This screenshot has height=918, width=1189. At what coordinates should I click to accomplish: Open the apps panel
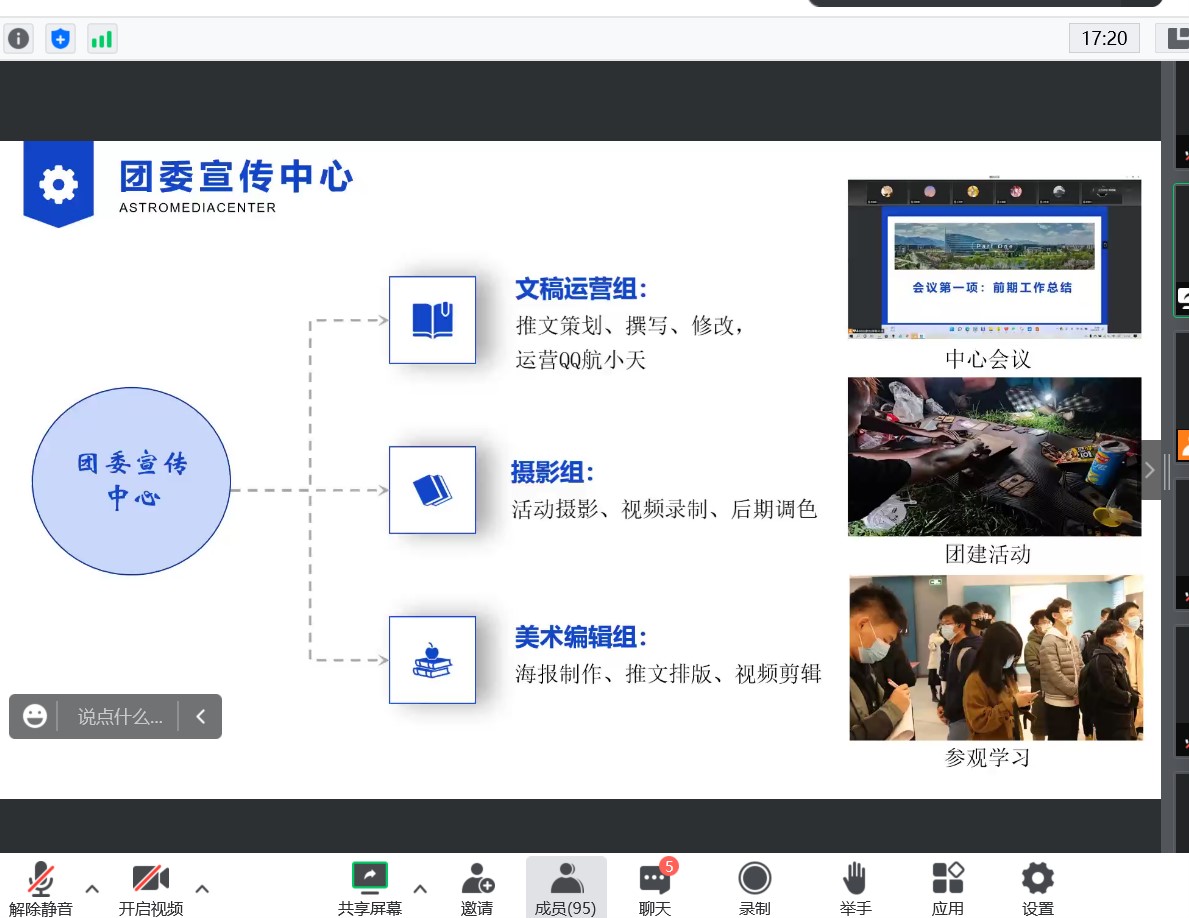coord(947,879)
